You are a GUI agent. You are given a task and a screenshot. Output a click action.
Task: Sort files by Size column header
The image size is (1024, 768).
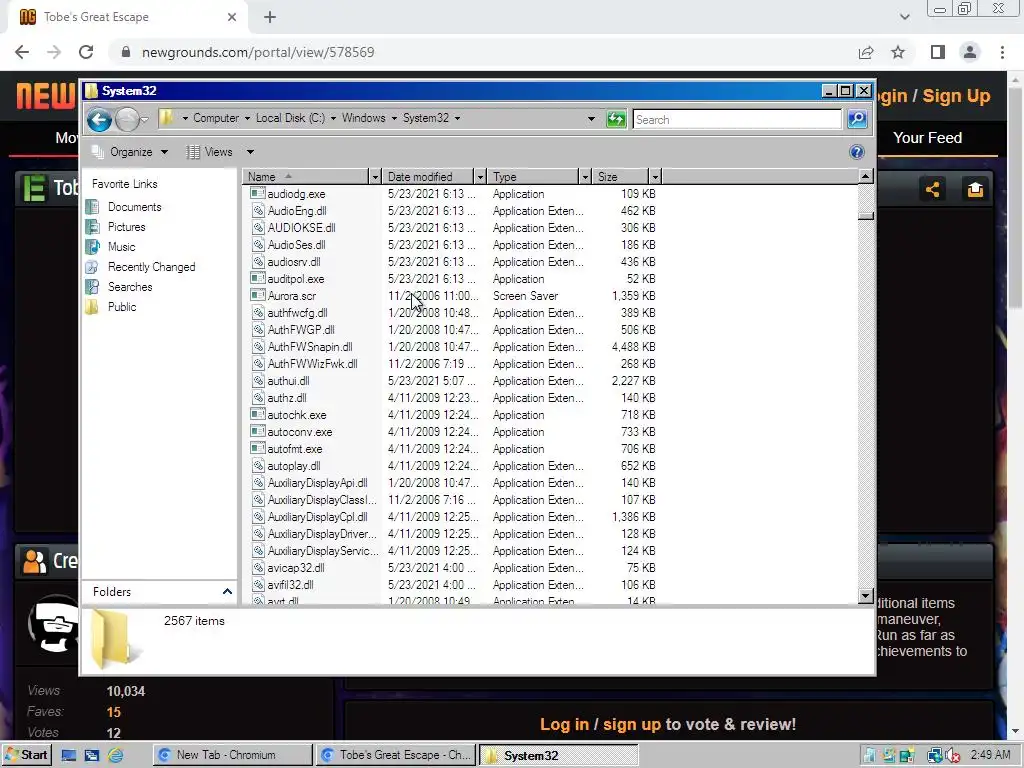[x=620, y=177]
